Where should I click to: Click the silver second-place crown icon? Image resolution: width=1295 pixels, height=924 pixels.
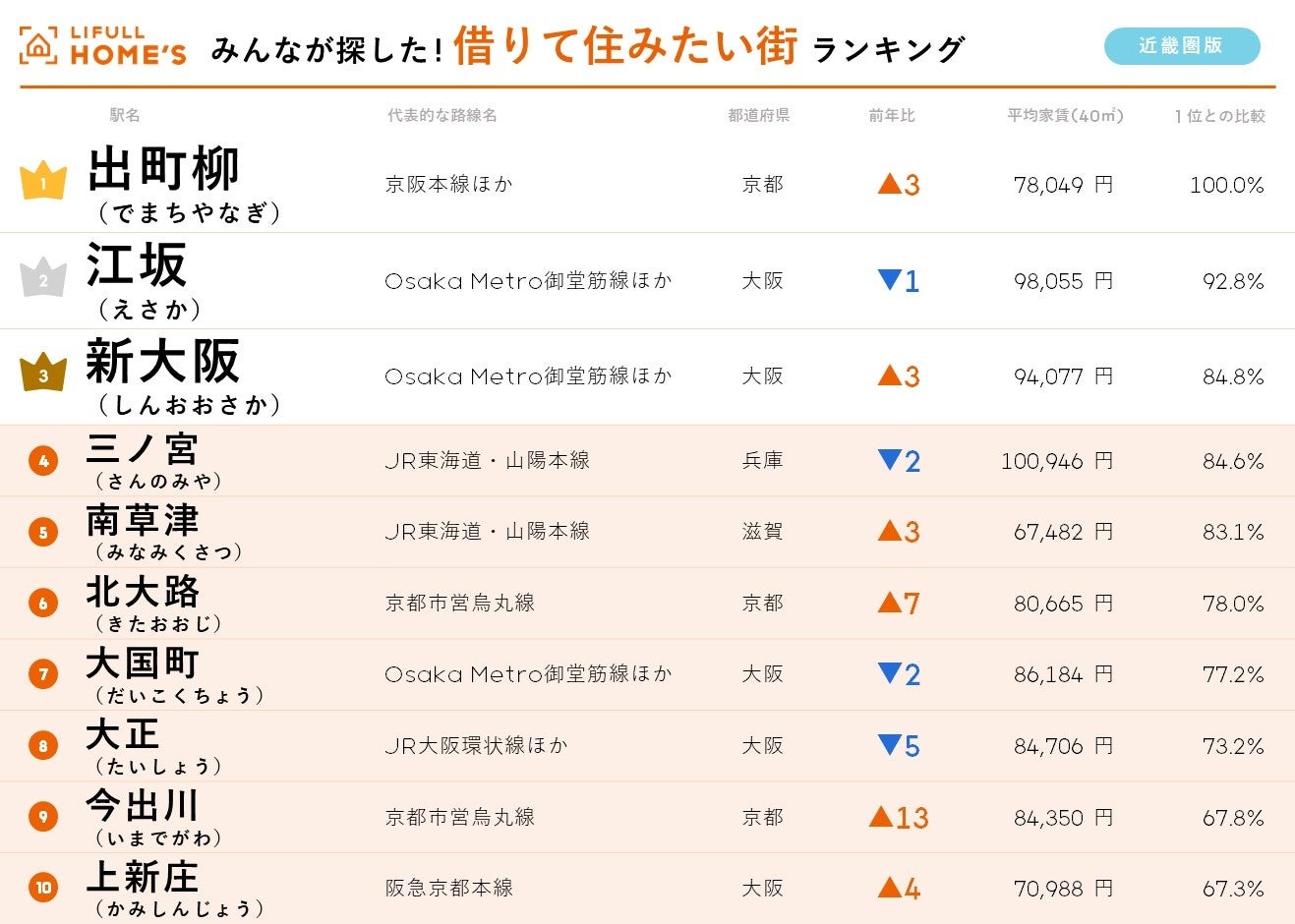(43, 279)
